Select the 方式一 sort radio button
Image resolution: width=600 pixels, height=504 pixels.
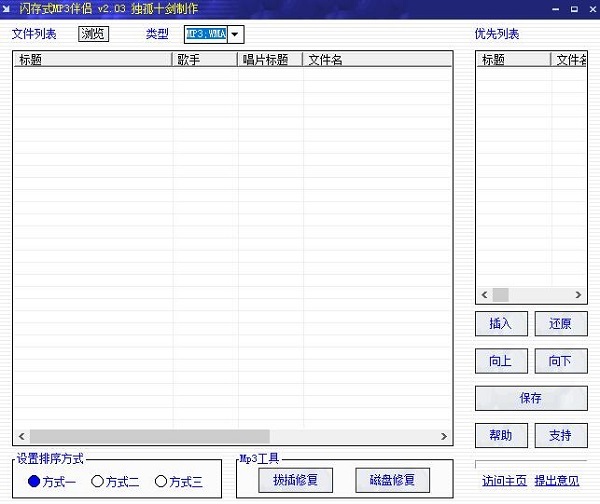click(34, 482)
